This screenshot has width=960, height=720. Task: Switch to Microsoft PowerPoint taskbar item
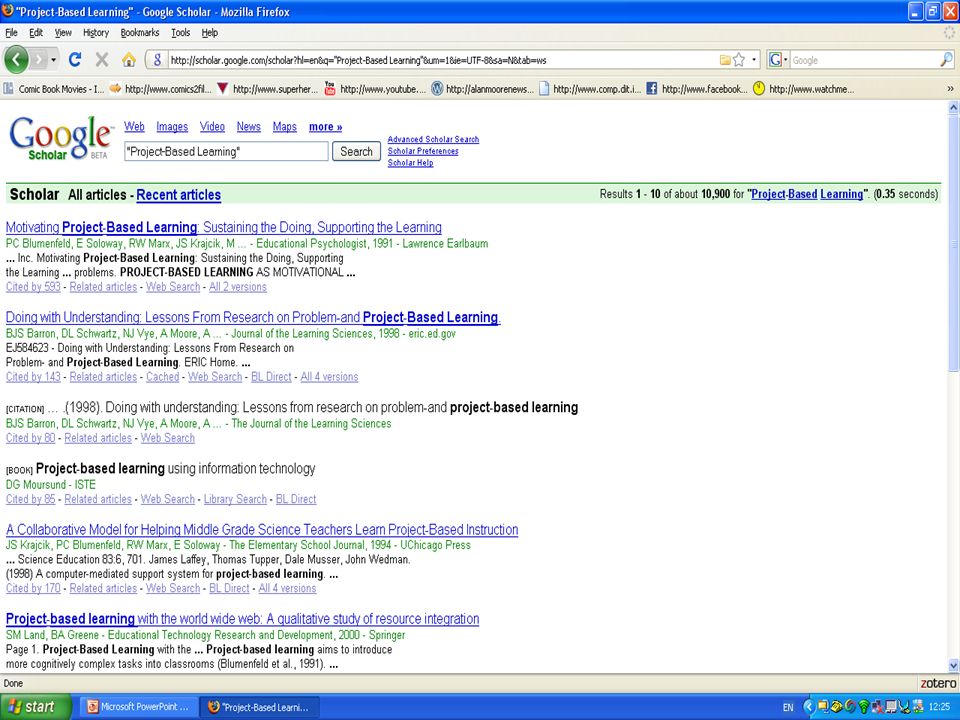139,707
